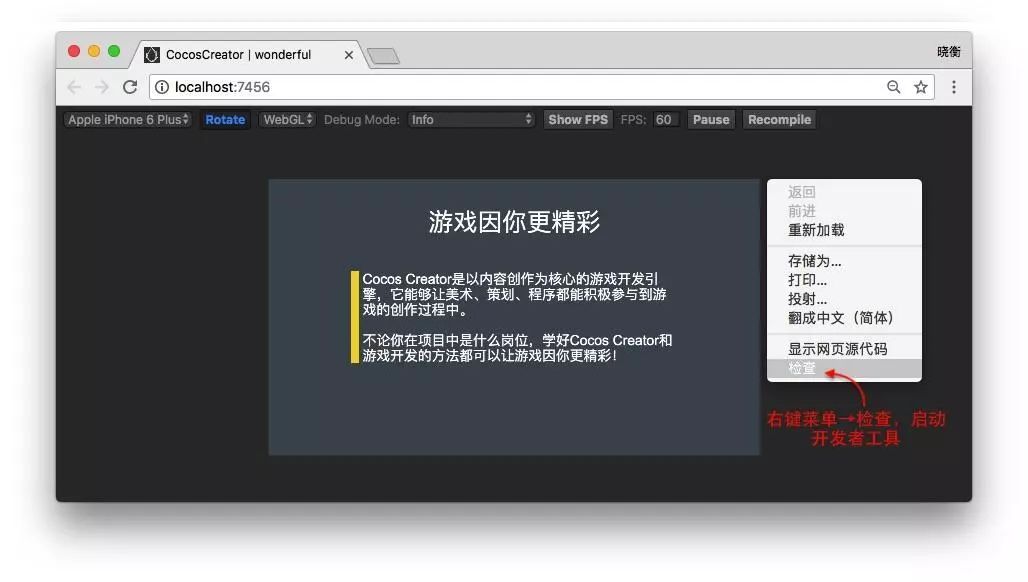Click the Recompile button
The height and width of the screenshot is (582, 1028).
(780, 119)
